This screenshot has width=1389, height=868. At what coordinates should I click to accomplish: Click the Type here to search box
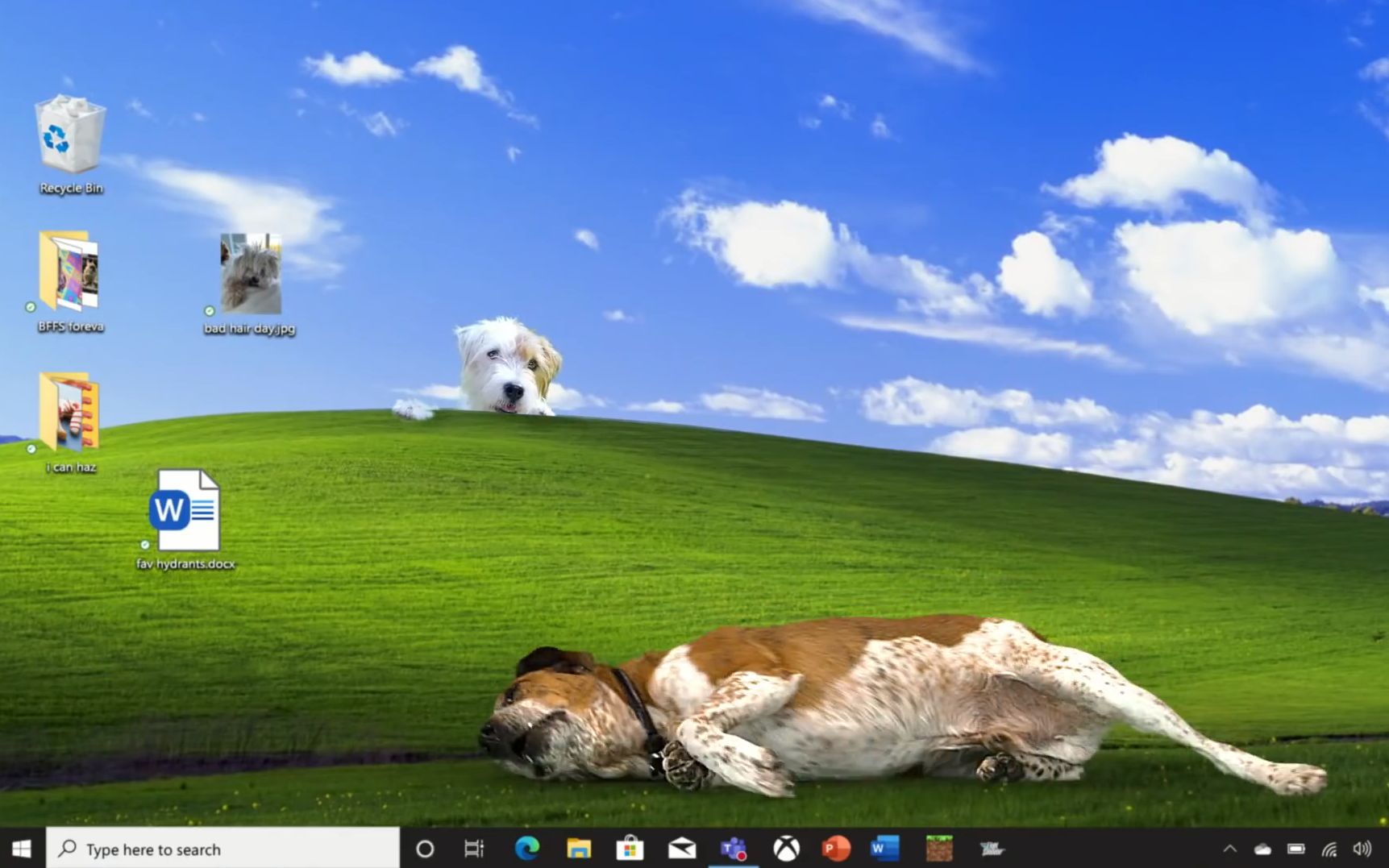pos(222,849)
